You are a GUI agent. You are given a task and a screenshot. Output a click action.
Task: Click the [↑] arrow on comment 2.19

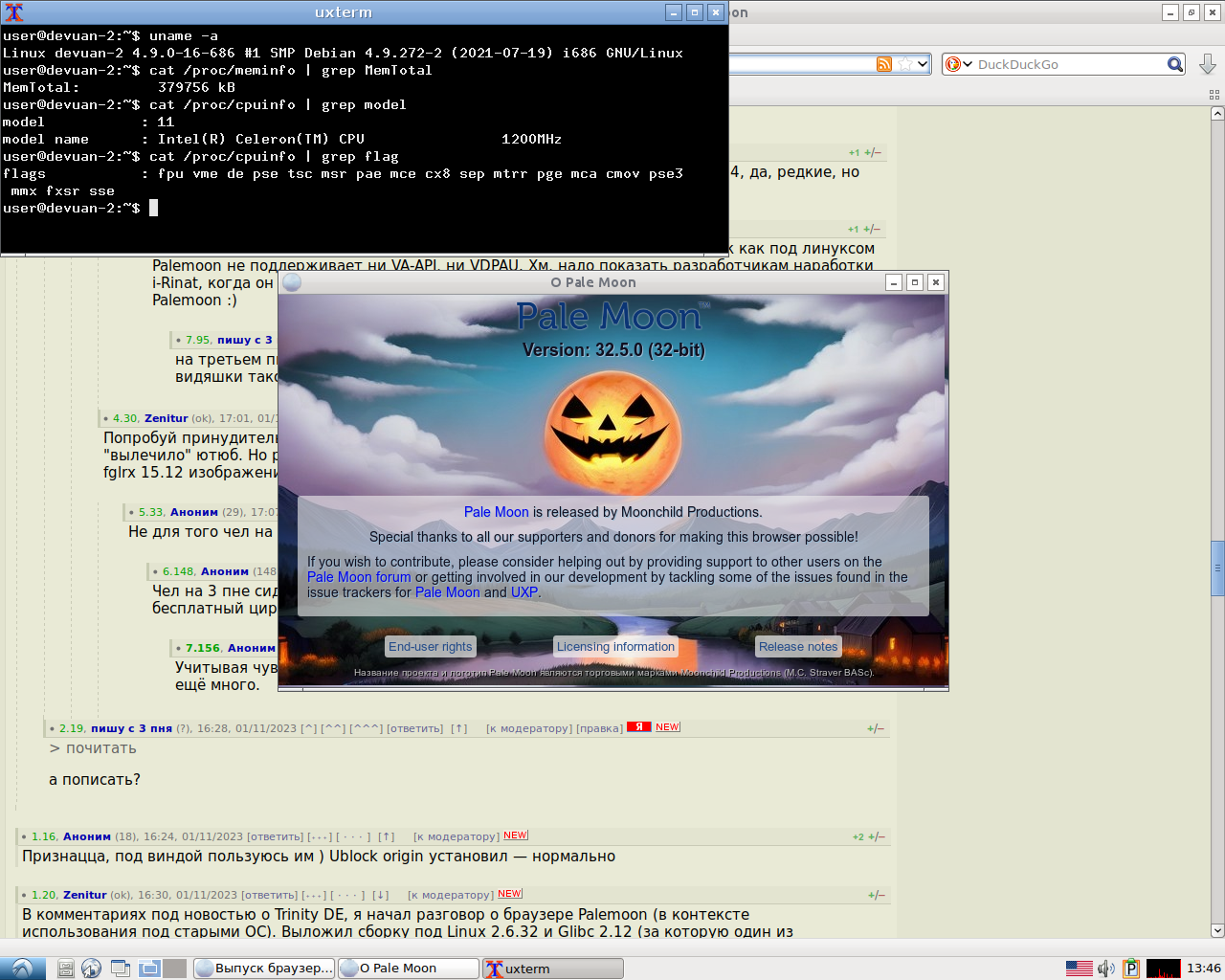(459, 728)
